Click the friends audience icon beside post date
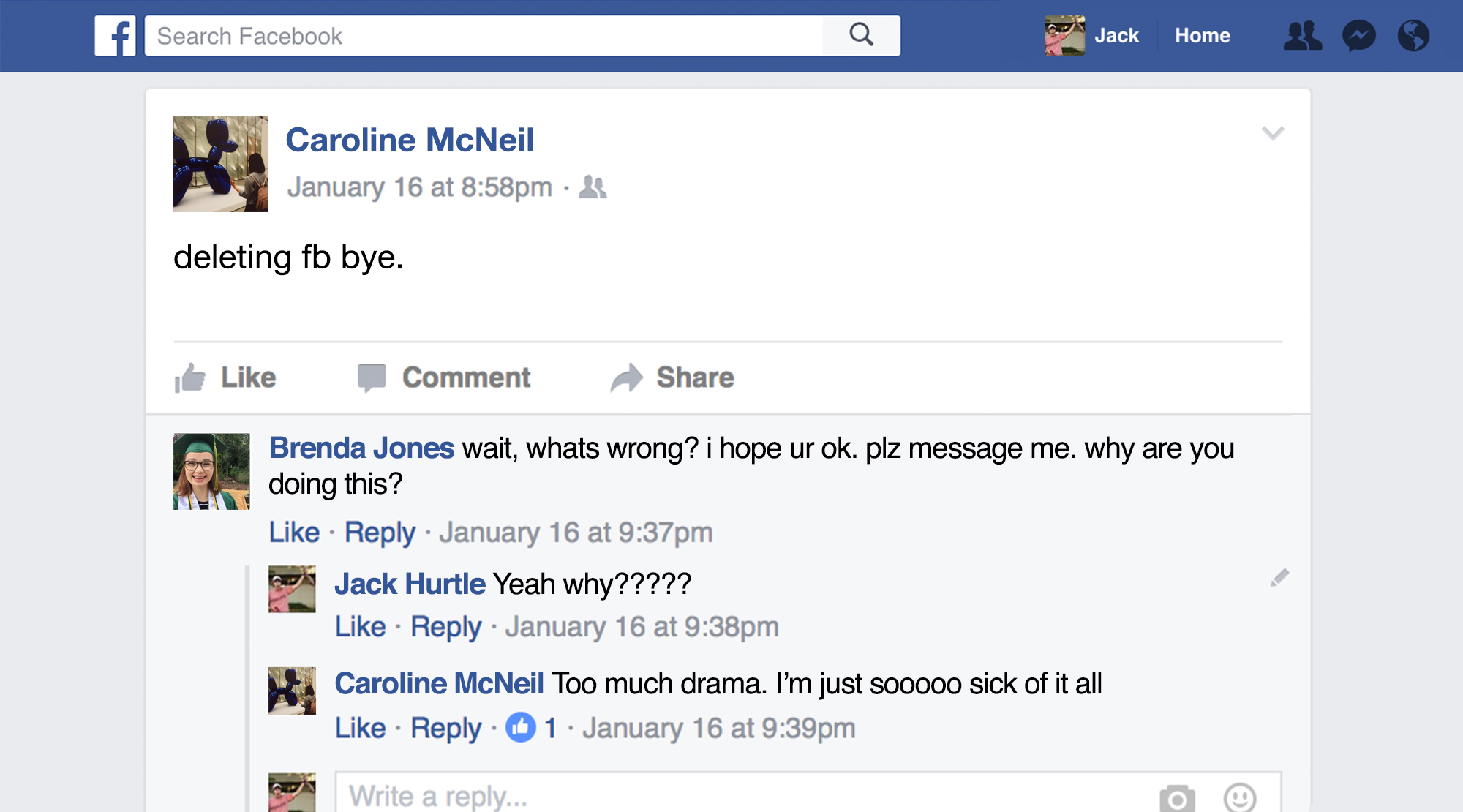 click(x=593, y=187)
